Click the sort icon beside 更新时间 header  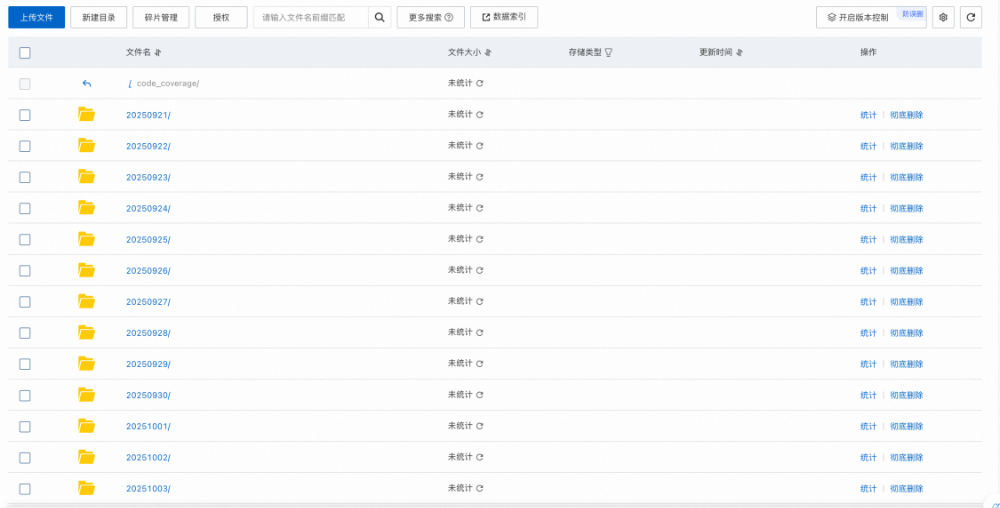740,53
